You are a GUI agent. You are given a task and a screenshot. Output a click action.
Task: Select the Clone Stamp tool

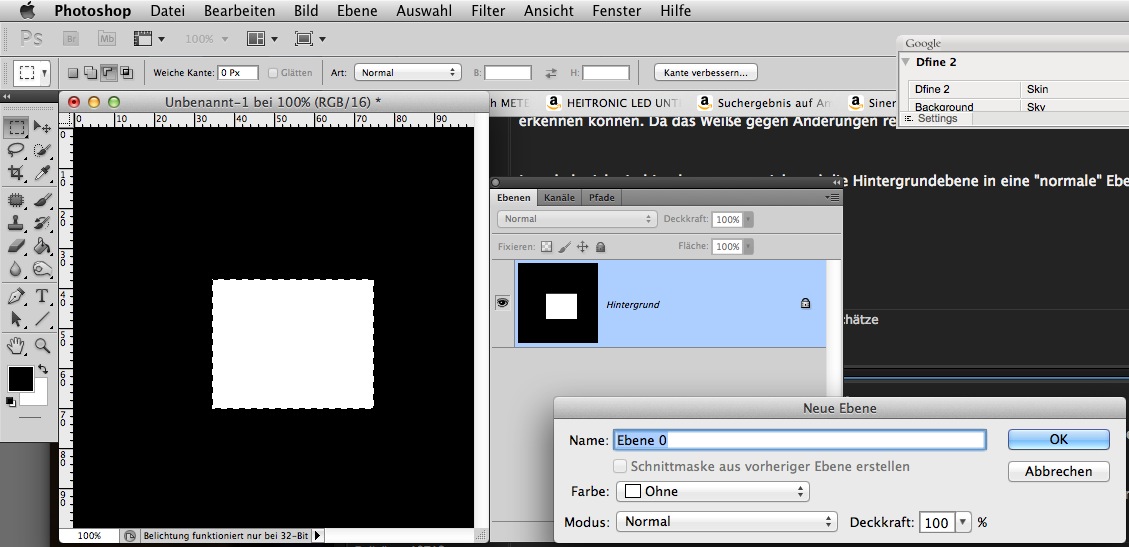[16, 223]
